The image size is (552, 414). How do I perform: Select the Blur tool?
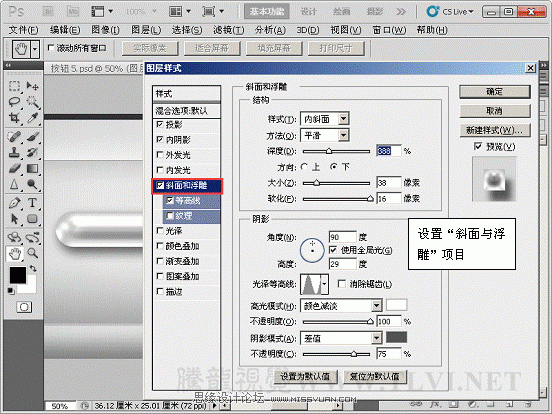14,184
